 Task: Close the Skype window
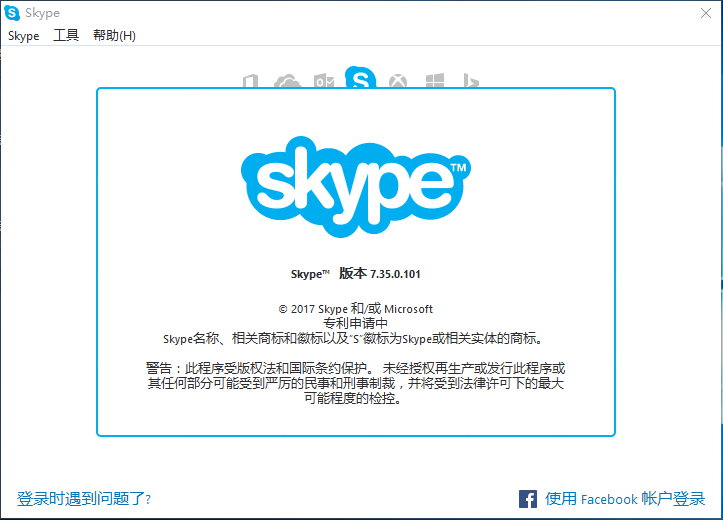tap(705, 13)
